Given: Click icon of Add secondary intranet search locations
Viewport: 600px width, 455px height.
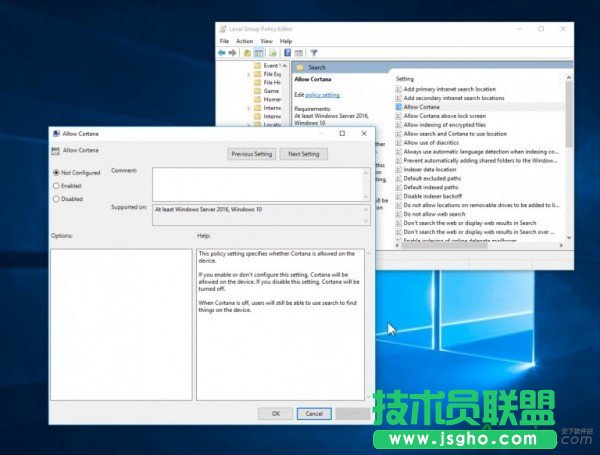Looking at the screenshot, I should tap(399, 98).
